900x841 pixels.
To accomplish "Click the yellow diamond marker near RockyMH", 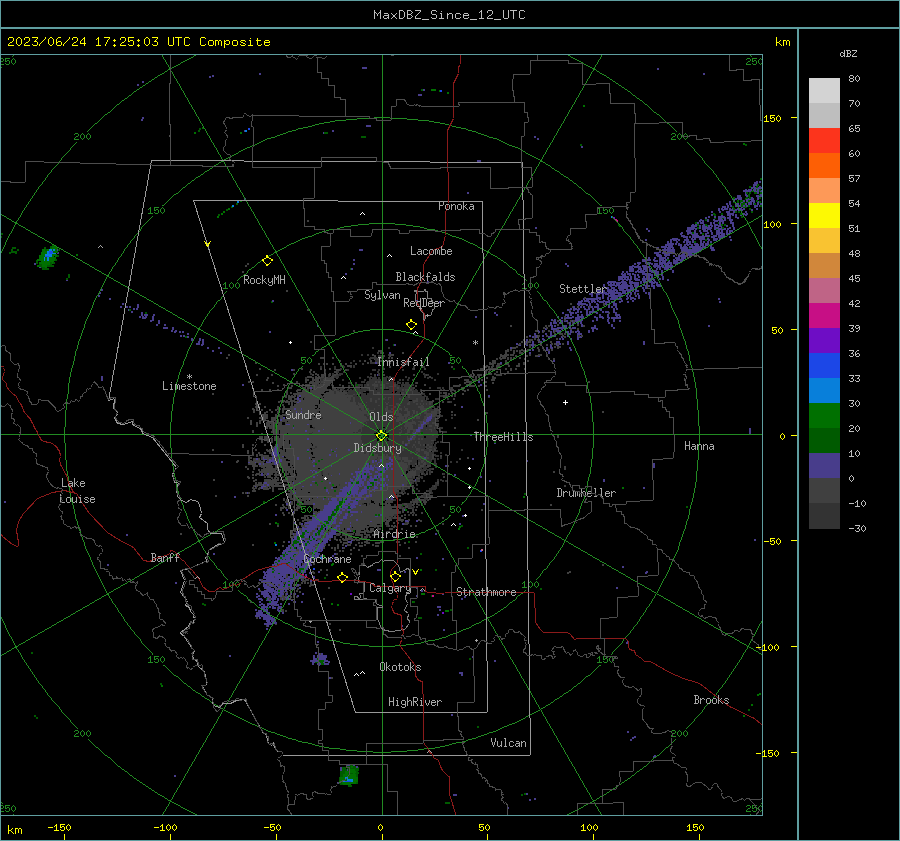I will (267, 261).
